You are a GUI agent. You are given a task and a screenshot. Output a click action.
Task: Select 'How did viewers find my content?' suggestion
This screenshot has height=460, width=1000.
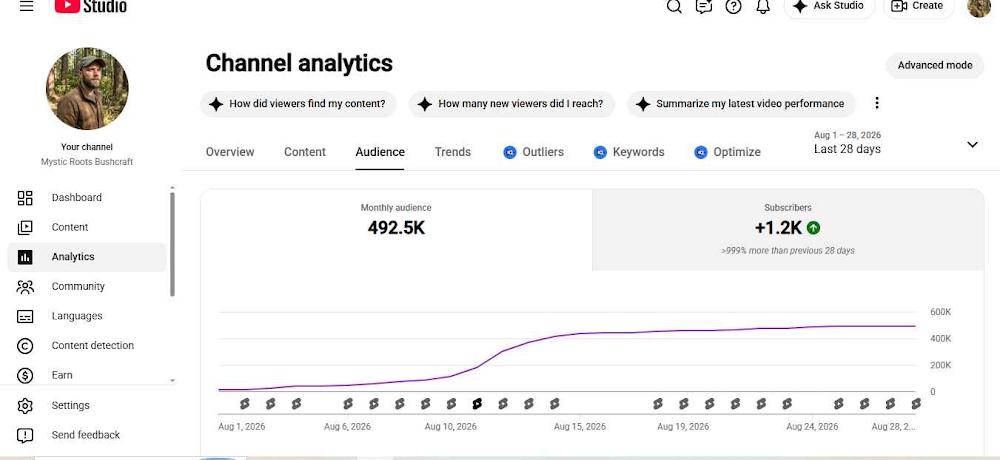pyautogui.click(x=298, y=103)
